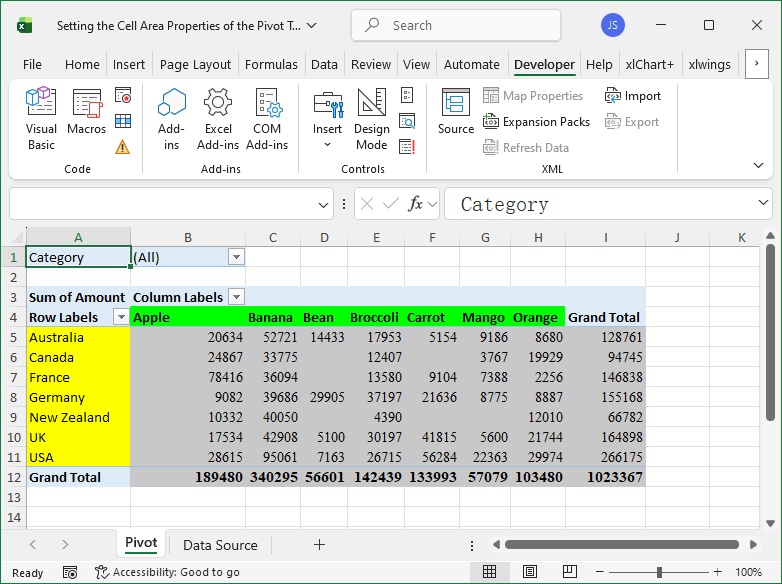Select column B header

[188, 237]
